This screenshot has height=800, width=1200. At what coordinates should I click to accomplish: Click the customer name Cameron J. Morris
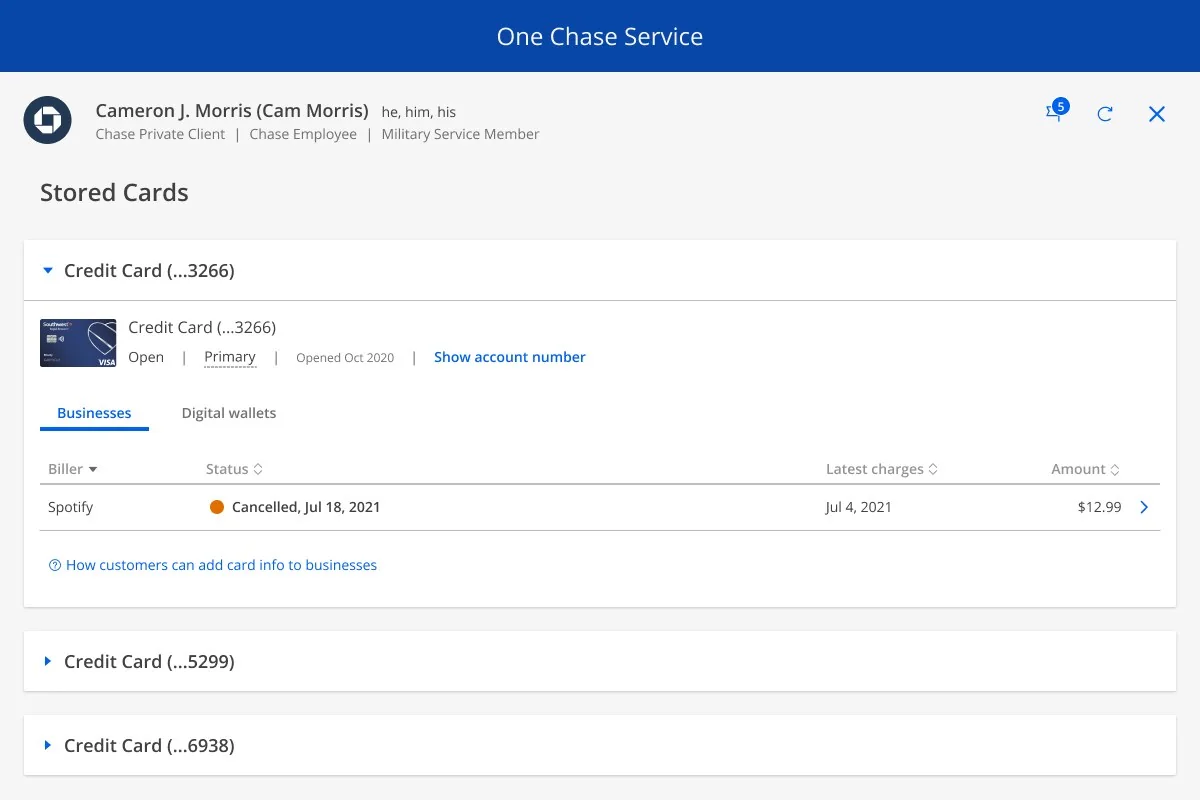(x=232, y=111)
